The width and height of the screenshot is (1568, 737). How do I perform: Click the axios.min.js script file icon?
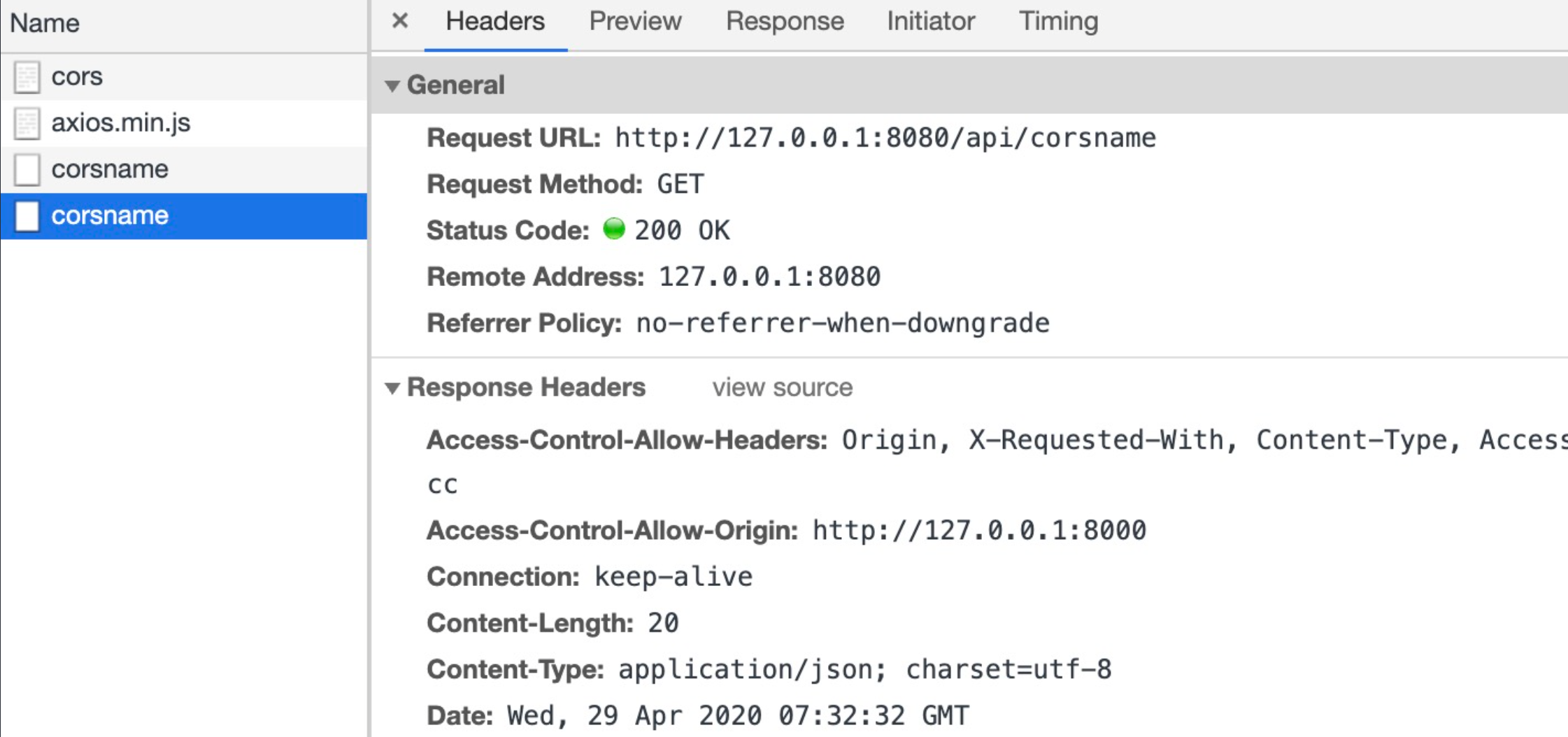(x=27, y=123)
